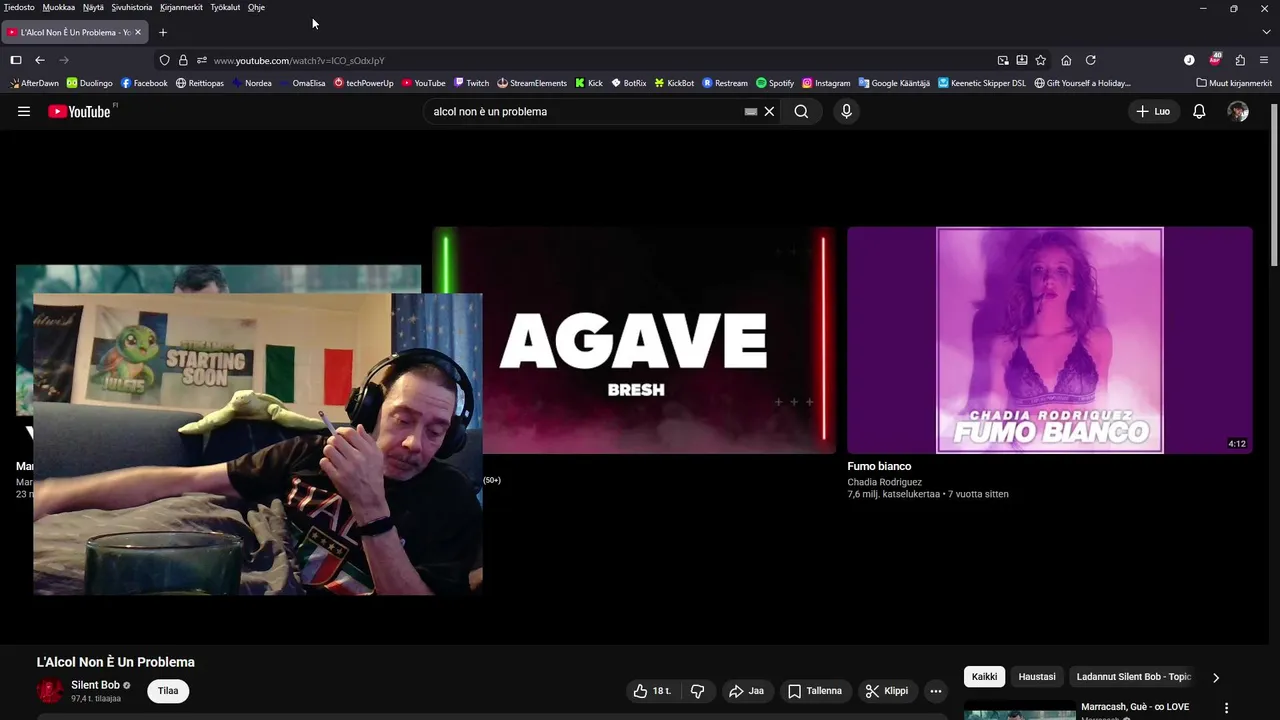Image resolution: width=1280 pixels, height=720 pixels.
Task: Open the Twitch bookmark
Action: coord(471,83)
